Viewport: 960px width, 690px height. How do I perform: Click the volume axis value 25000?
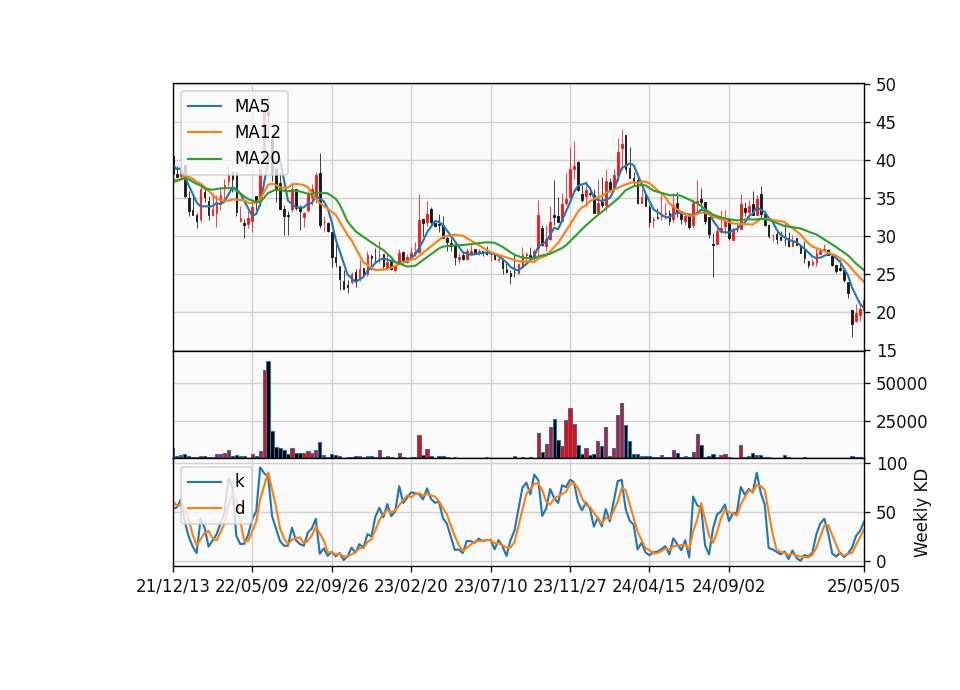point(901,422)
